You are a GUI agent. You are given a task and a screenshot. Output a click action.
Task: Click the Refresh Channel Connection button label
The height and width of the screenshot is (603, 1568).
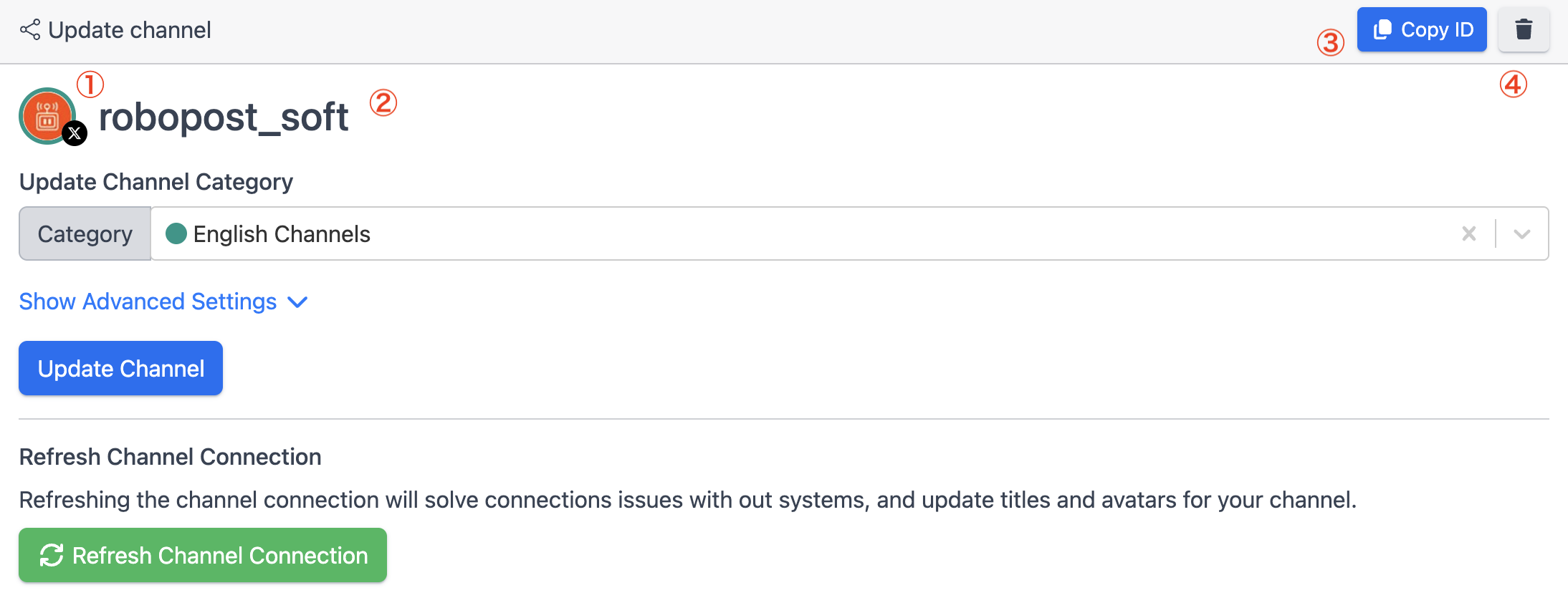[x=220, y=555]
